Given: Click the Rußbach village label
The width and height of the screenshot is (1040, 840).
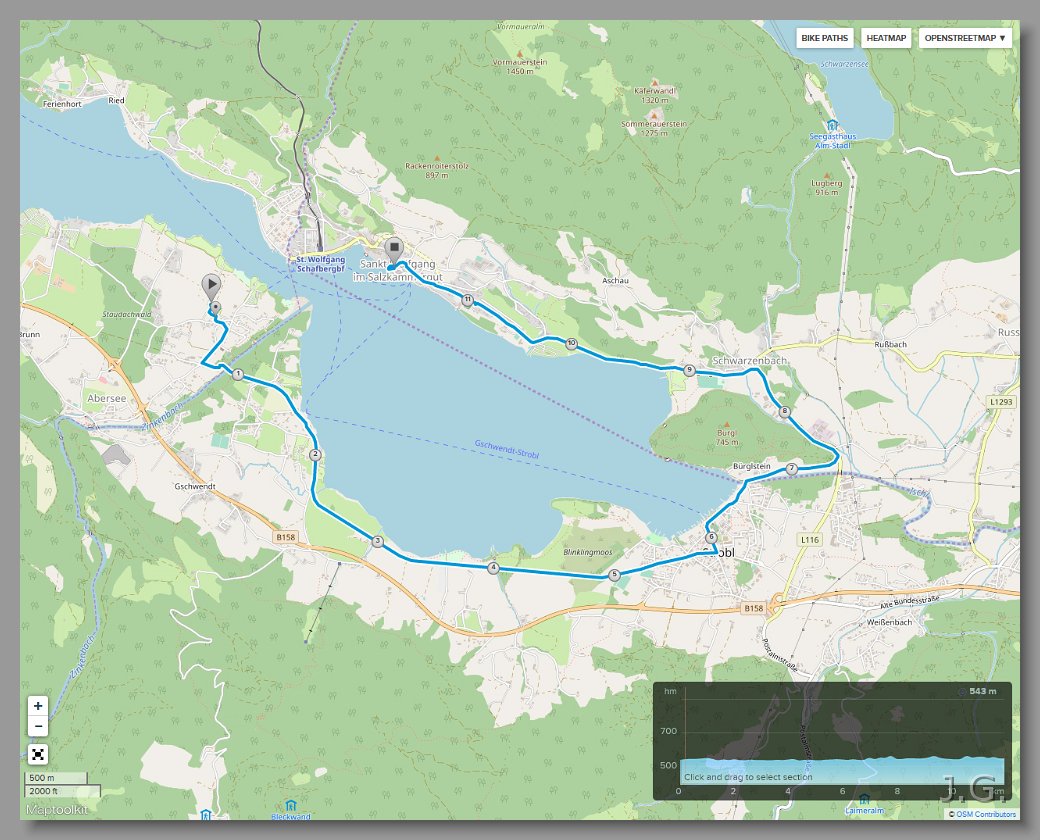Looking at the screenshot, I should [890, 344].
